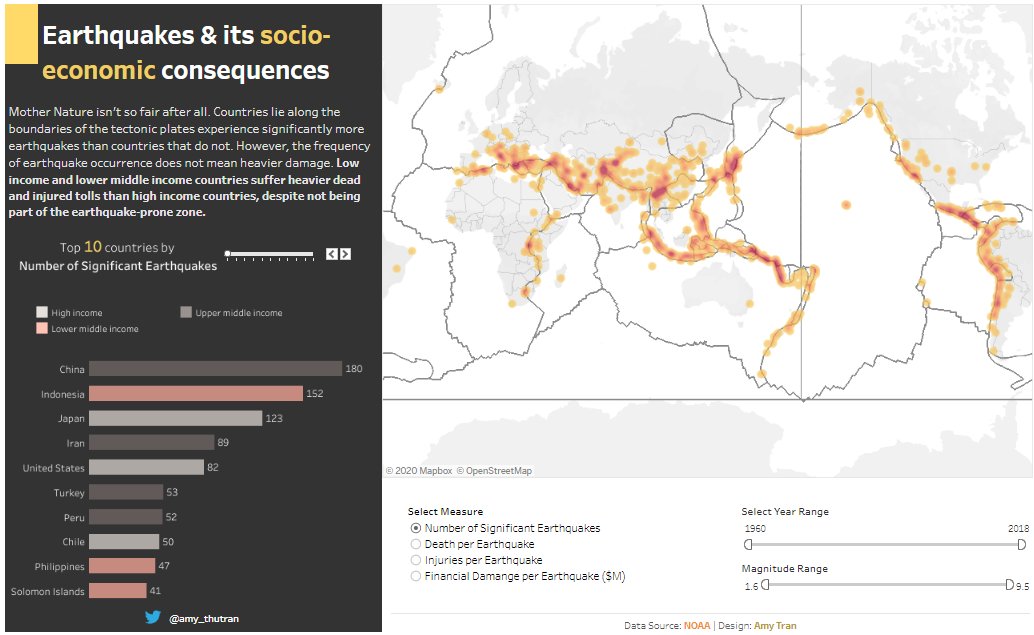The height and width of the screenshot is (635, 1034).
Task: Select the United States bar showing 82
Action: (146, 468)
